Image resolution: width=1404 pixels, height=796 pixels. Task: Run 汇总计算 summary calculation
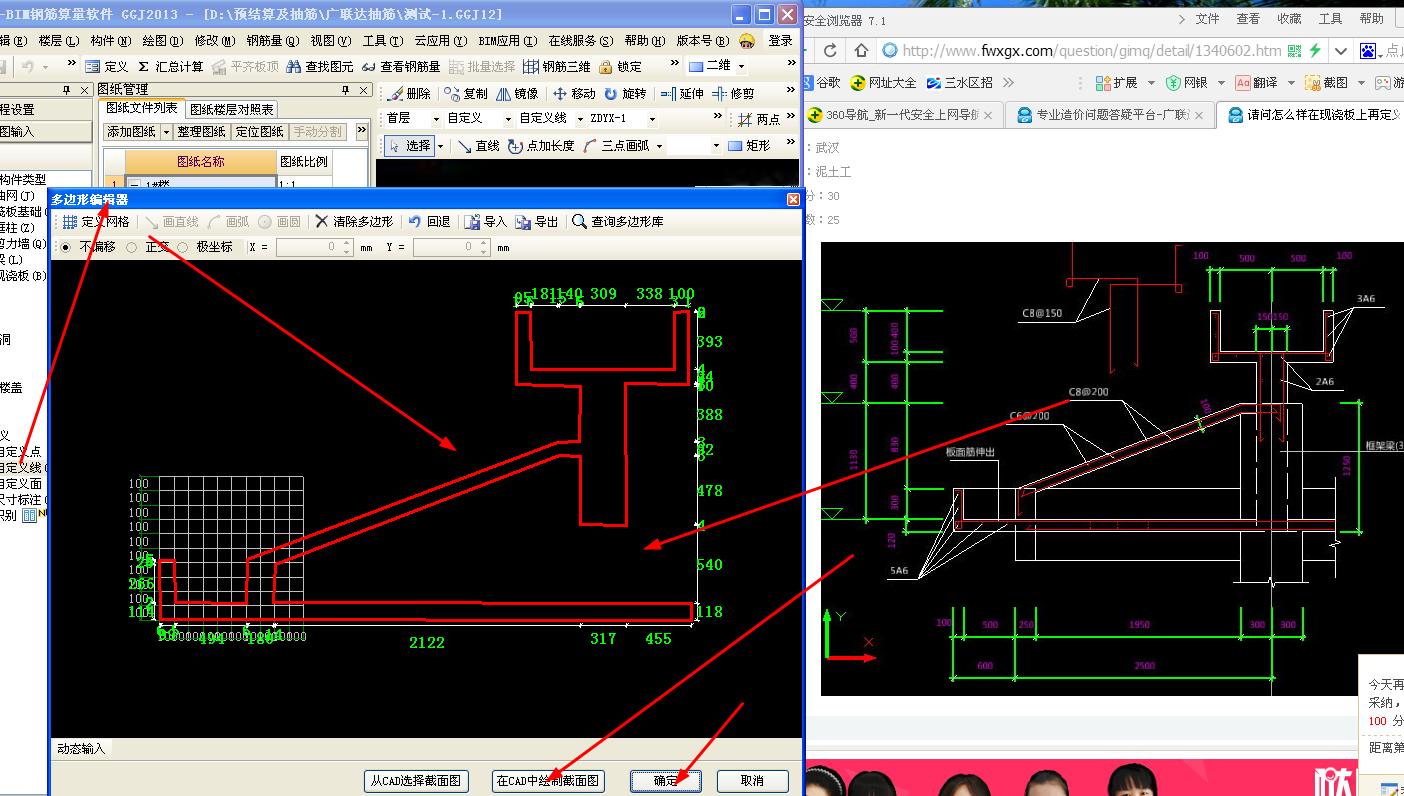(170, 66)
